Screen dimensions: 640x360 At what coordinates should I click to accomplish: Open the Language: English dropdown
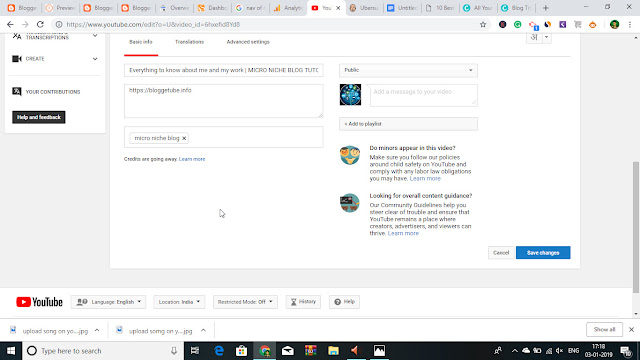point(108,302)
